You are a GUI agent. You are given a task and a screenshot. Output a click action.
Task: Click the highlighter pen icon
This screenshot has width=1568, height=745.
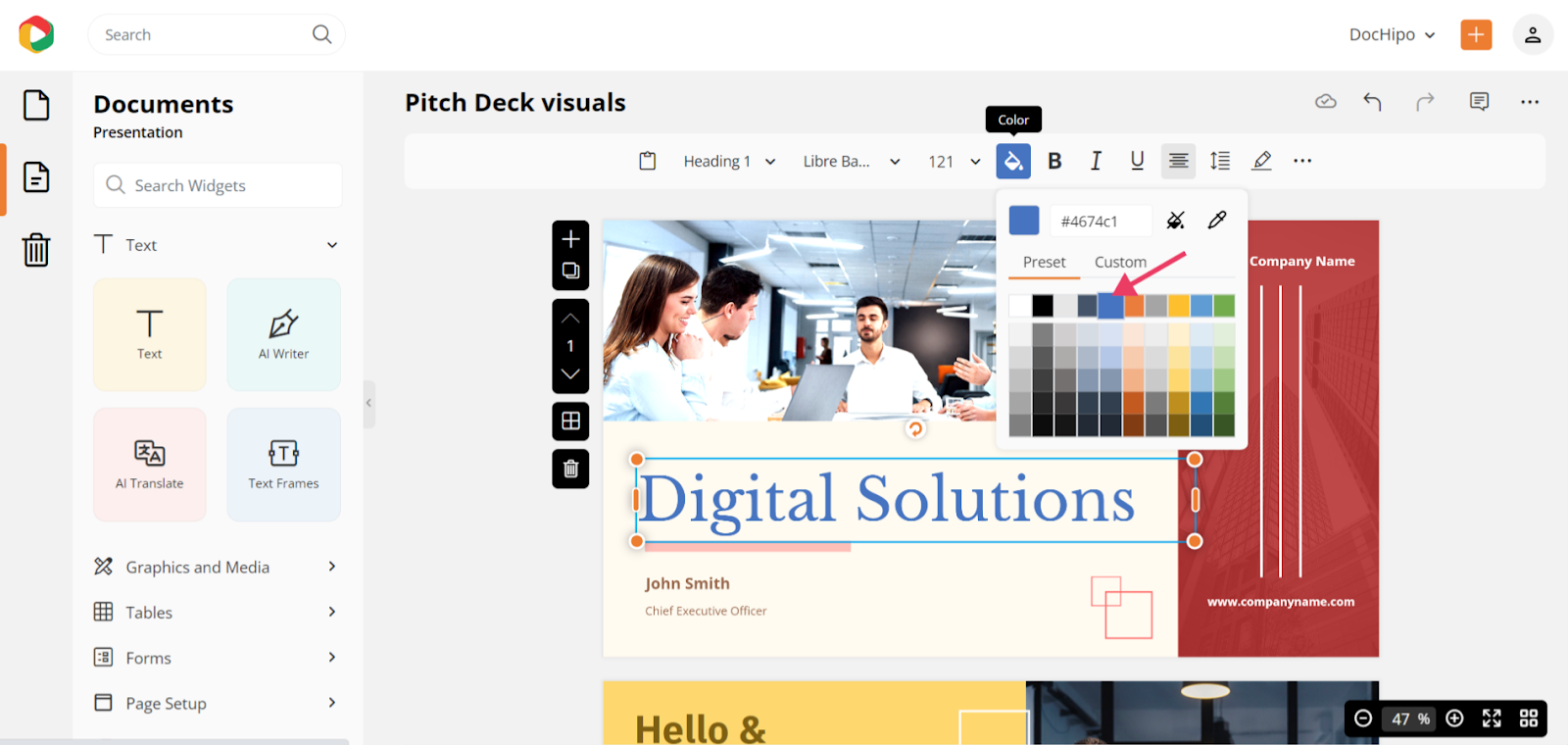click(1262, 161)
